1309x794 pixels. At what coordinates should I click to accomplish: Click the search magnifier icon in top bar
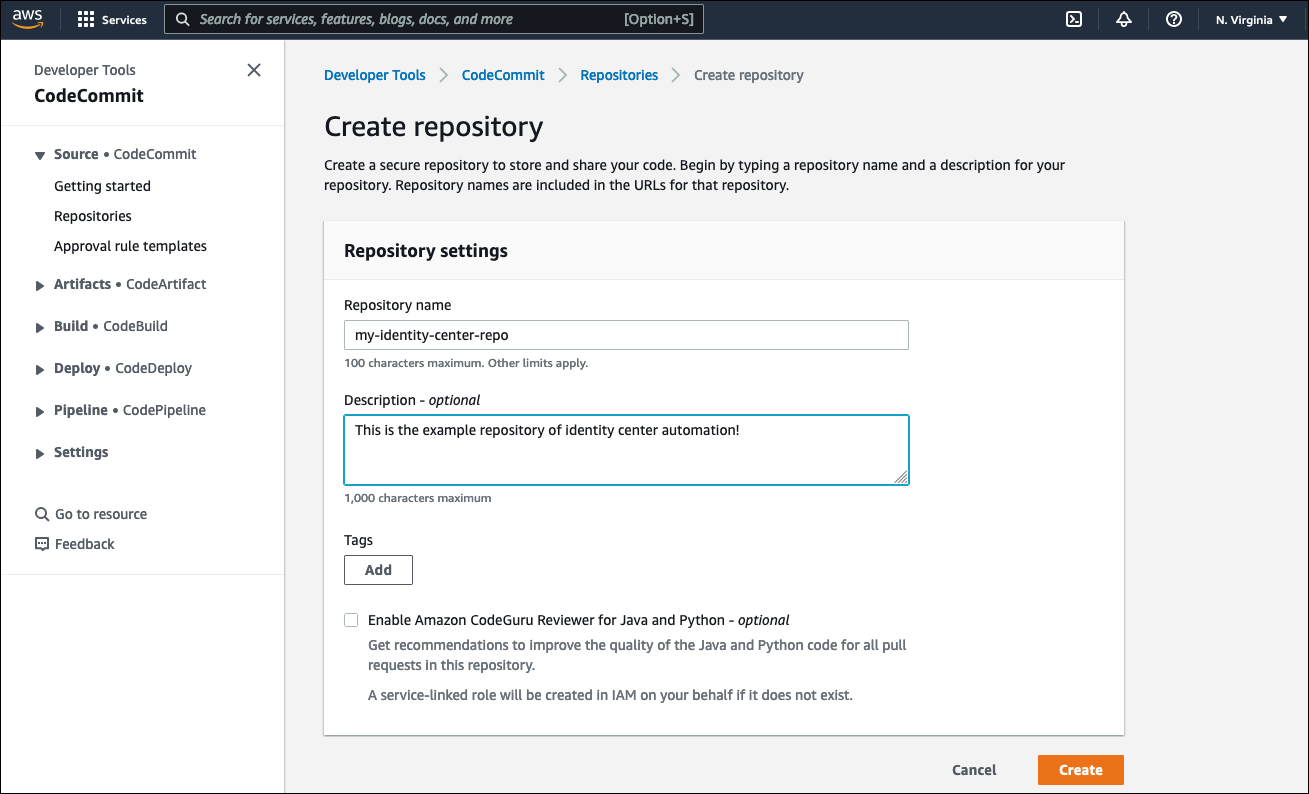[183, 19]
